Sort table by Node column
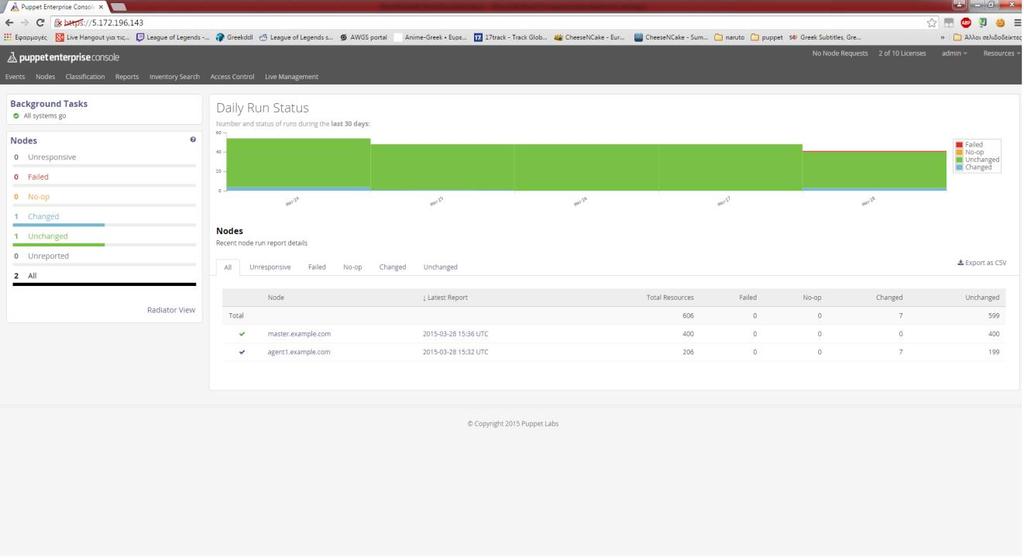Viewport: 1024px width, 558px height. tap(276, 298)
